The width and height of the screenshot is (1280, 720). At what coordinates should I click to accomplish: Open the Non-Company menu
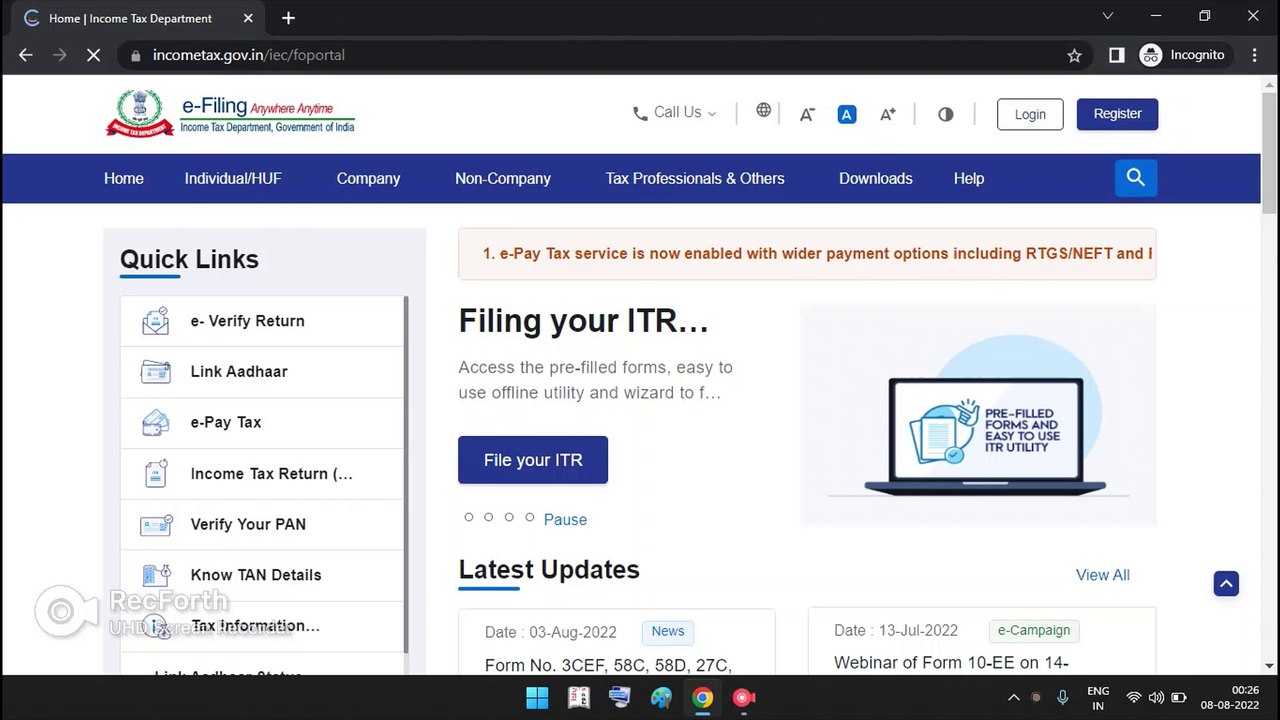tap(503, 178)
